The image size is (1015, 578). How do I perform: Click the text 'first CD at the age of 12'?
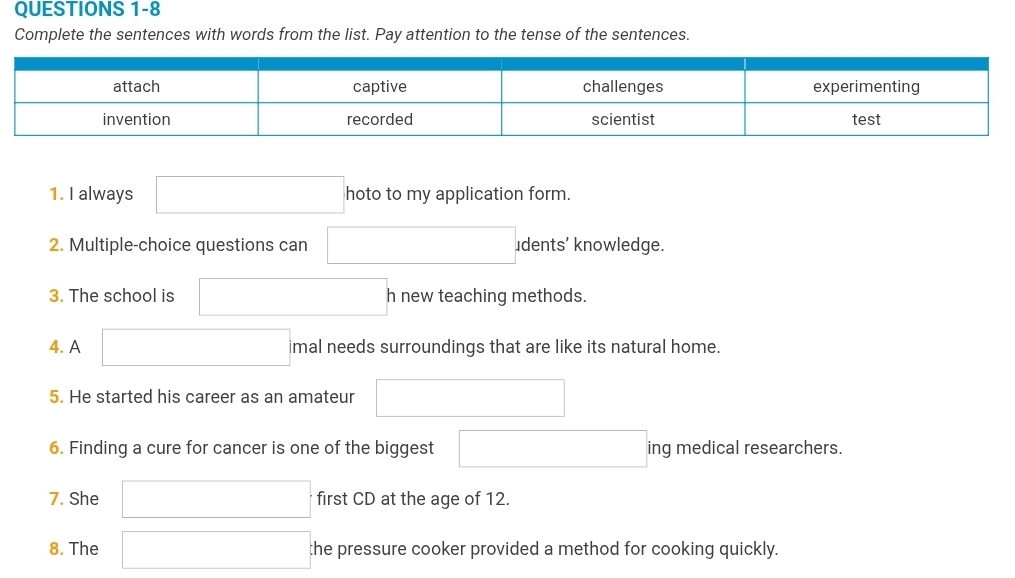tap(412, 499)
